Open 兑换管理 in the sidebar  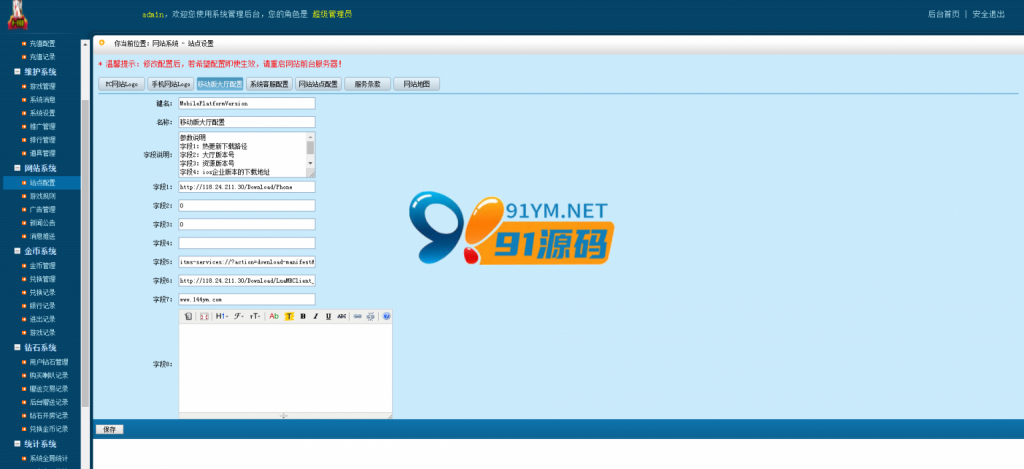click(x=42, y=279)
